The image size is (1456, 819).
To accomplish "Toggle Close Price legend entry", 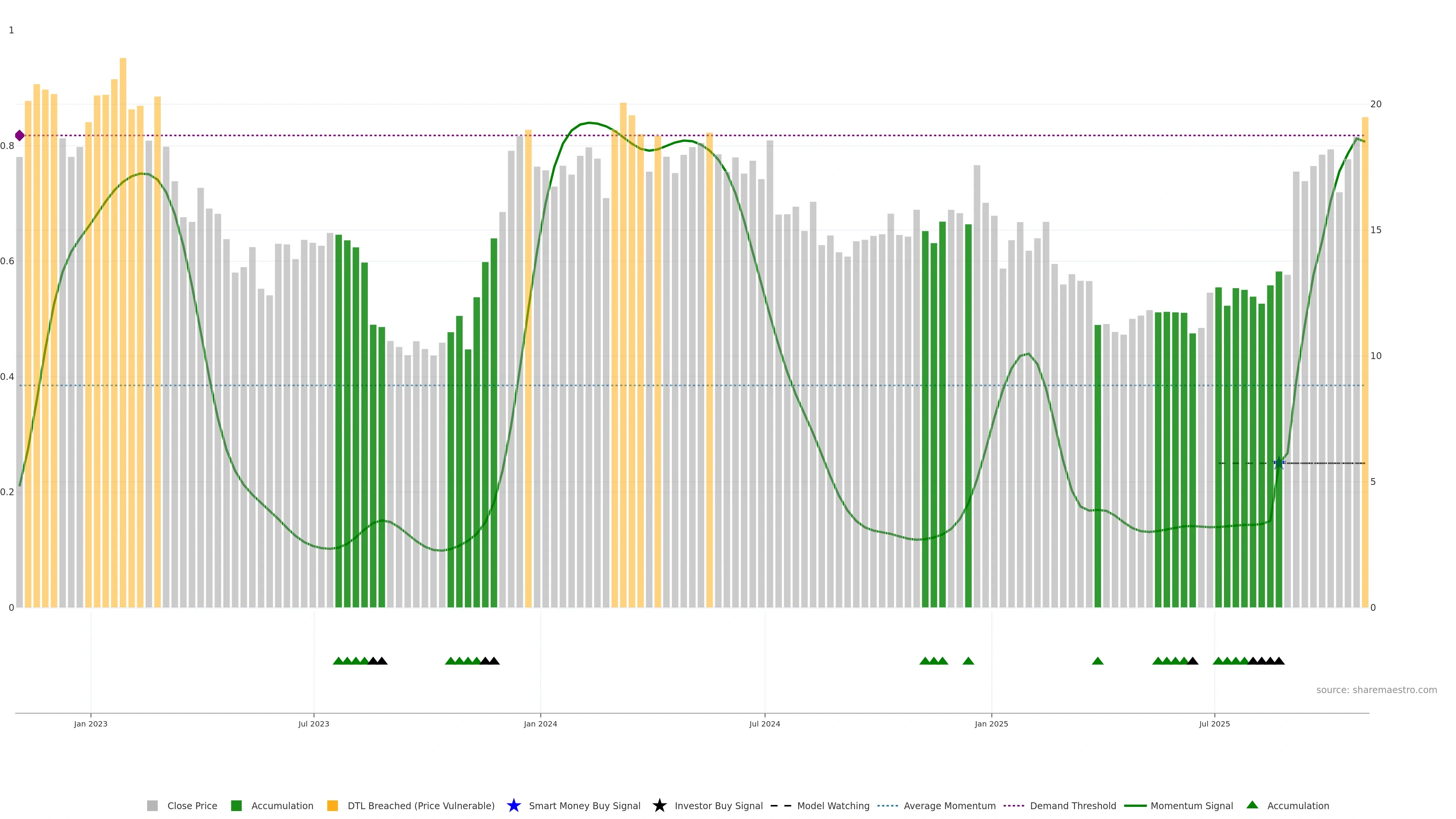I will pyautogui.click(x=191, y=805).
